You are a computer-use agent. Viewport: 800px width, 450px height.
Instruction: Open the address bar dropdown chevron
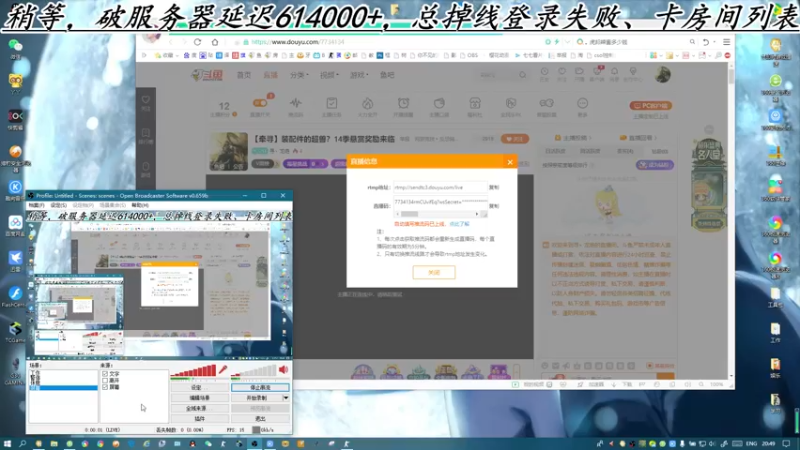click(567, 42)
